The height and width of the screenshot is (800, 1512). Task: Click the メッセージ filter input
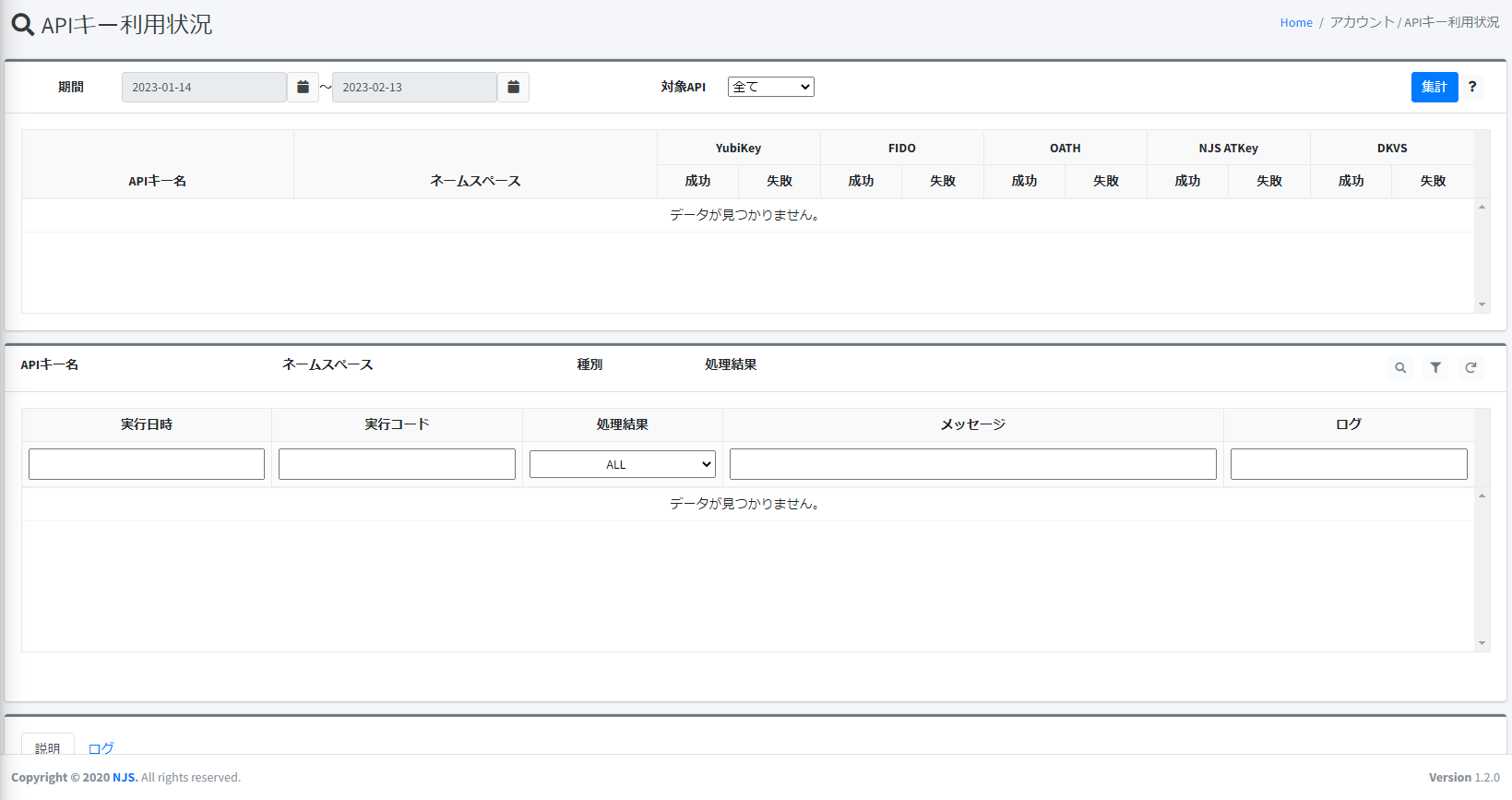(973, 464)
